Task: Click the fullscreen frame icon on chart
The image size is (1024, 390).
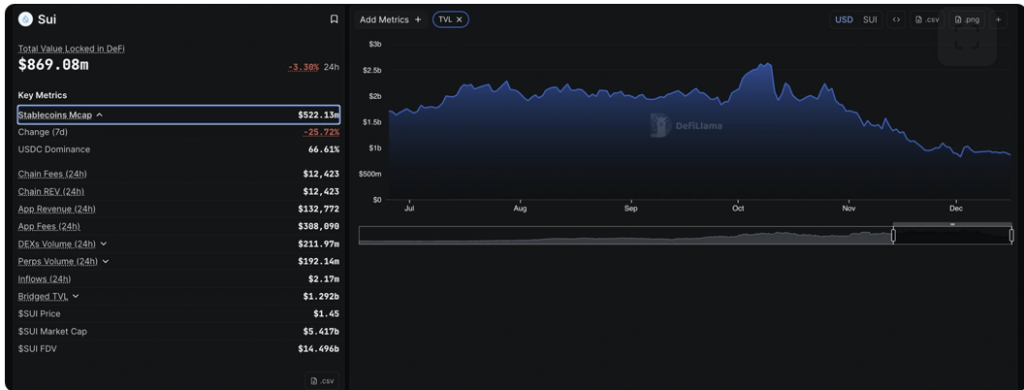Action: (966, 38)
